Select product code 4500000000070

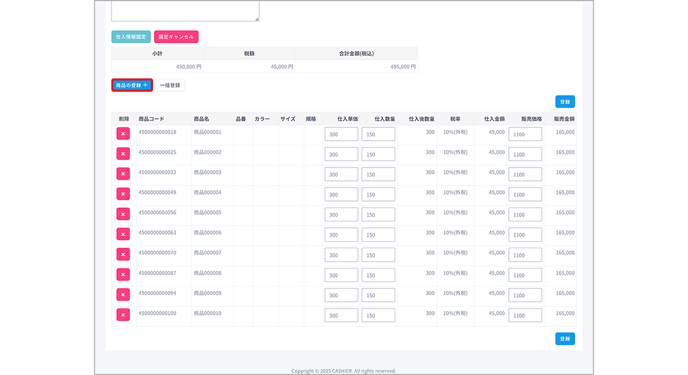157,253
